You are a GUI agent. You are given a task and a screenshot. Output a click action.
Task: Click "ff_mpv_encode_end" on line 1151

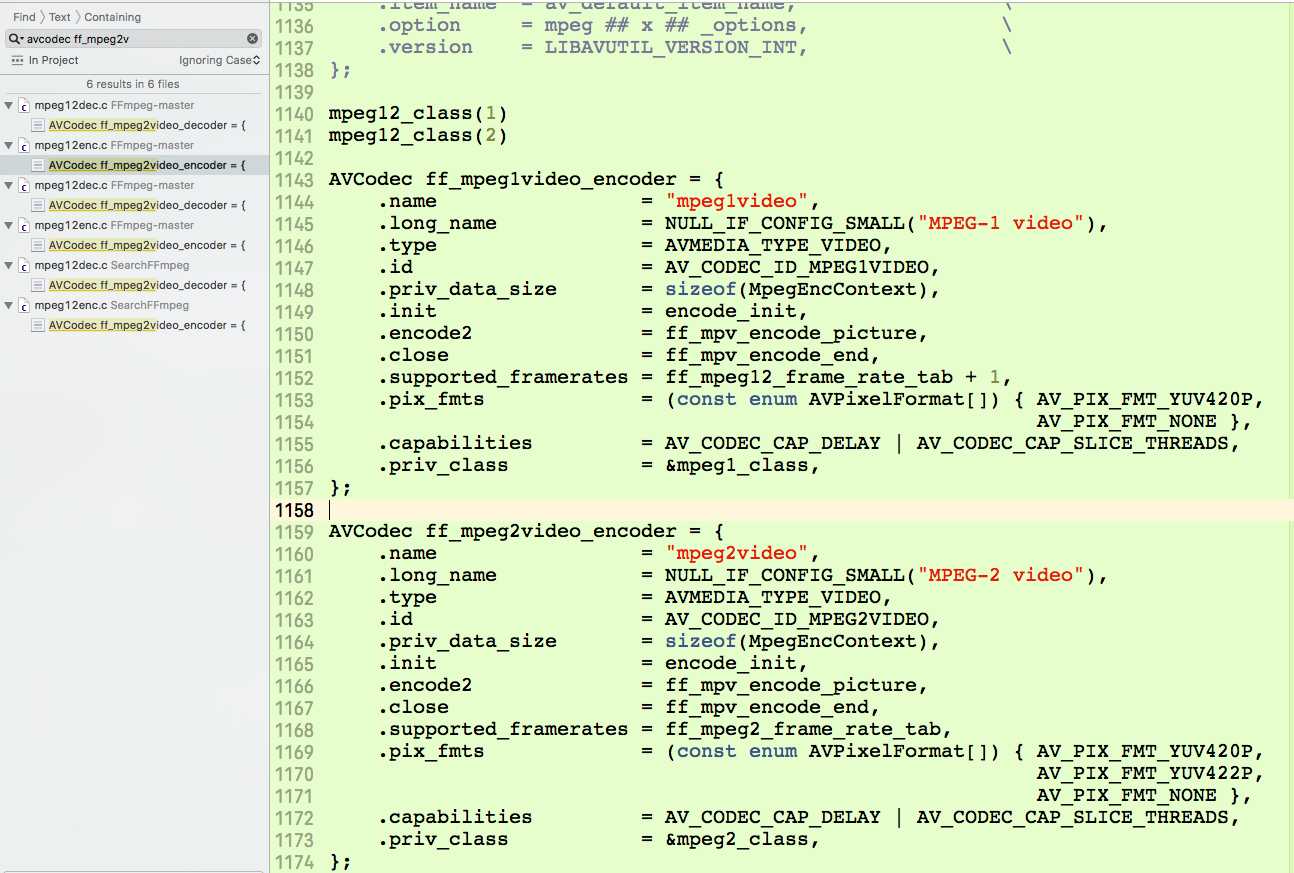(x=767, y=356)
